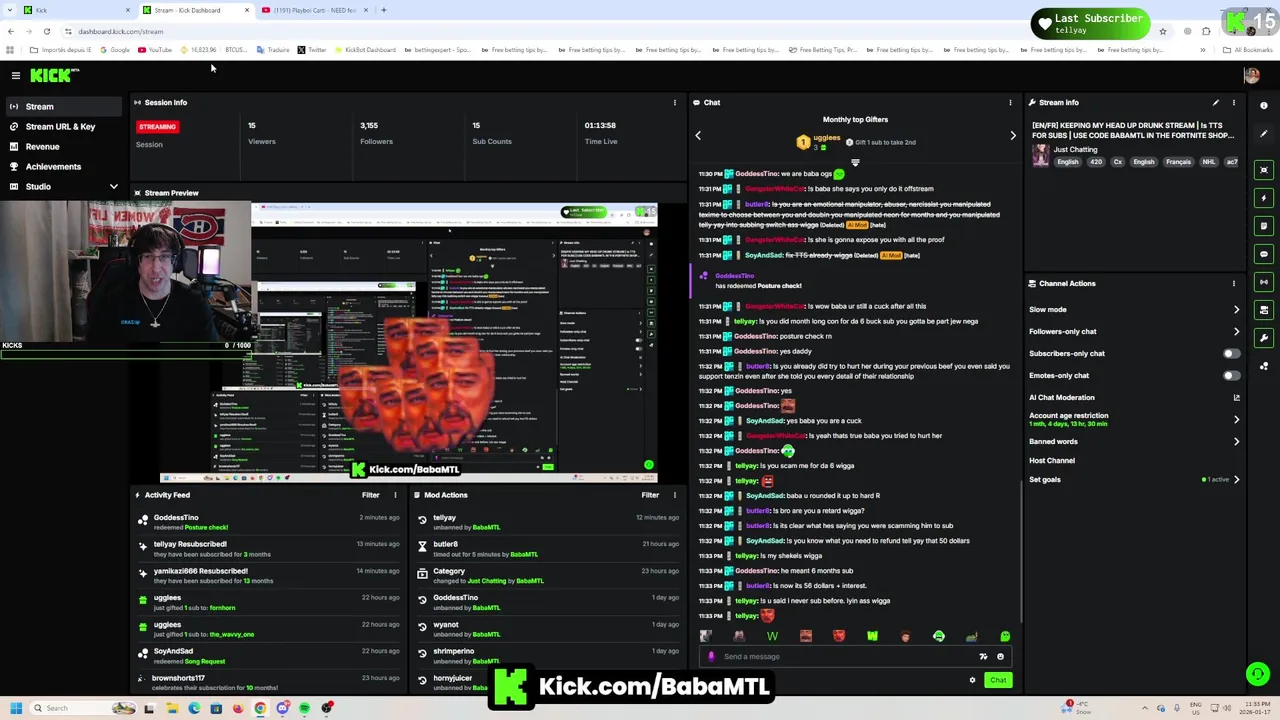Click the lightning bolt widget icon in right sidebar
The width and height of the screenshot is (1280, 720).
pos(1264,198)
